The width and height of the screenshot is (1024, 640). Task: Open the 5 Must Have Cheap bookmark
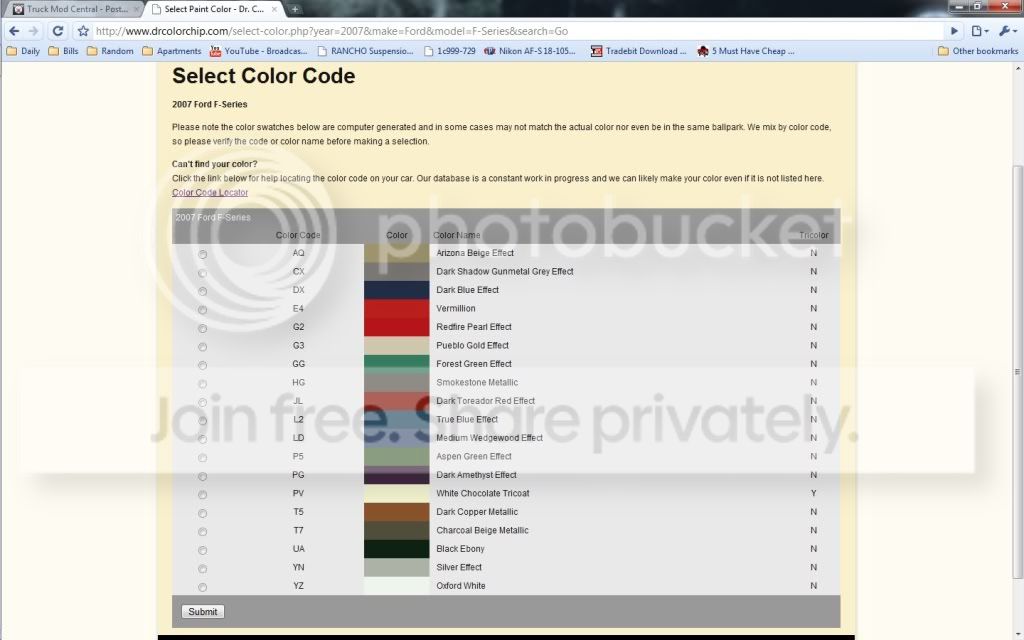pos(745,51)
